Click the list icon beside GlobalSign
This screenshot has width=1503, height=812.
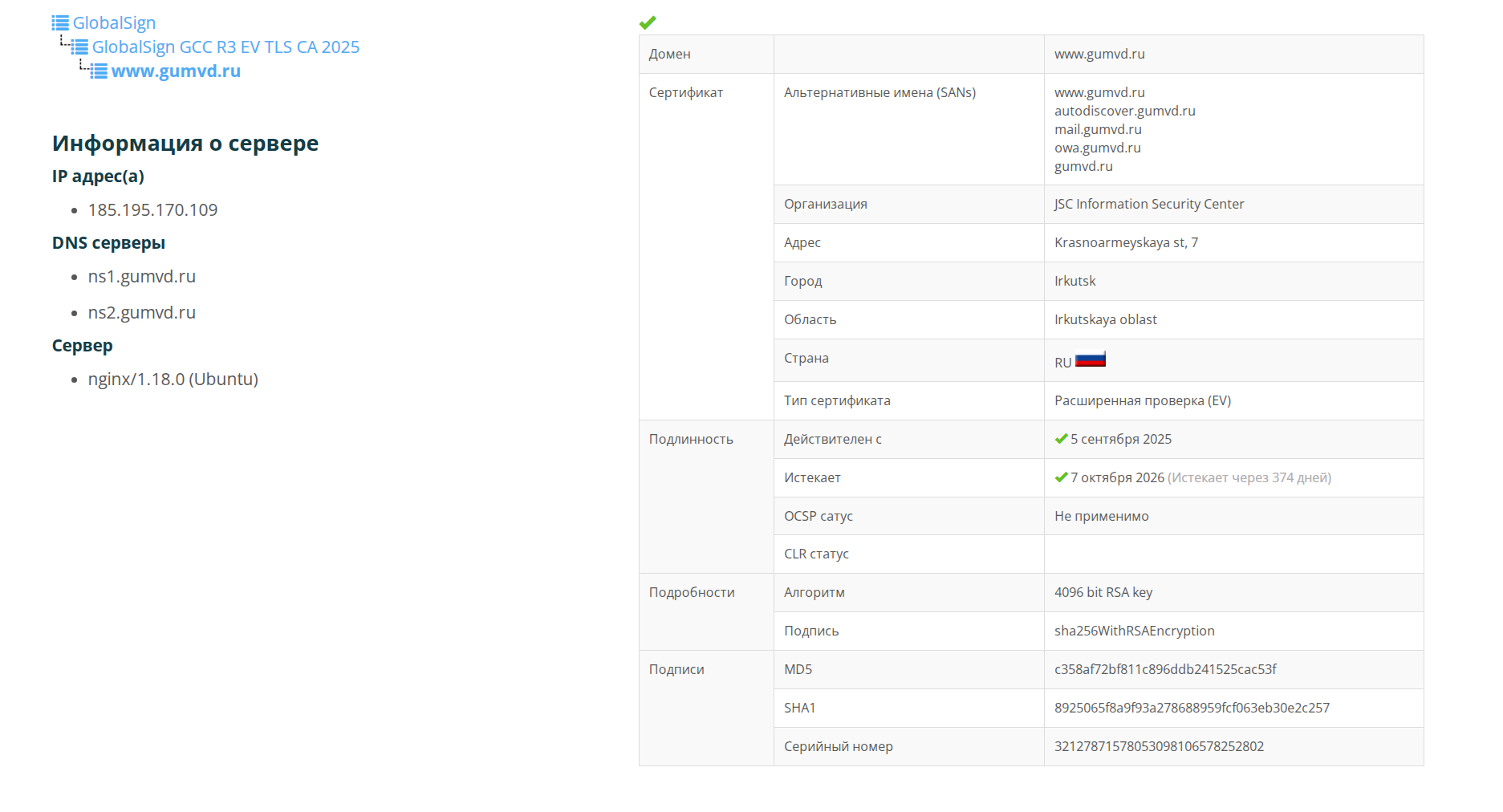tap(60, 23)
